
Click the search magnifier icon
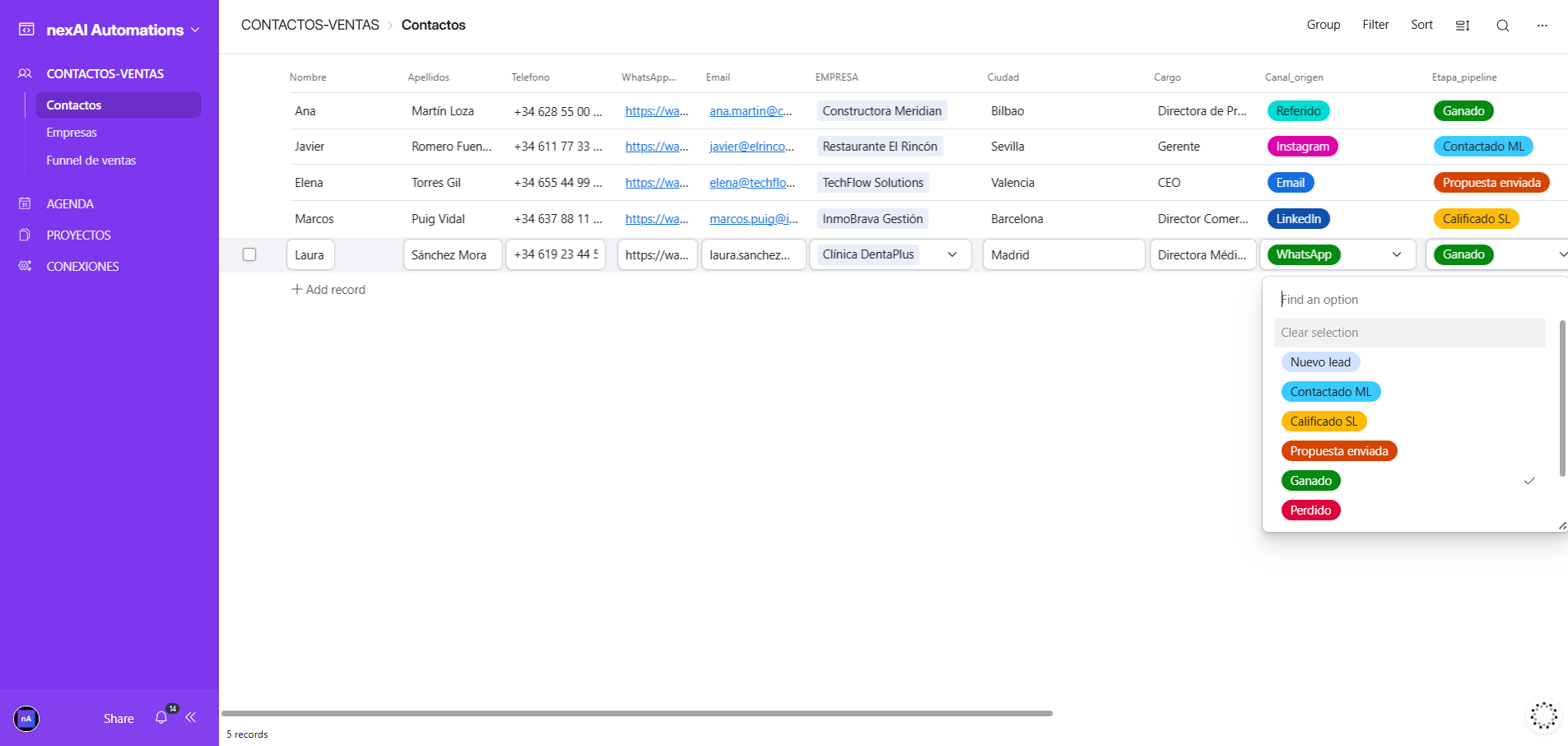pyautogui.click(x=1503, y=26)
